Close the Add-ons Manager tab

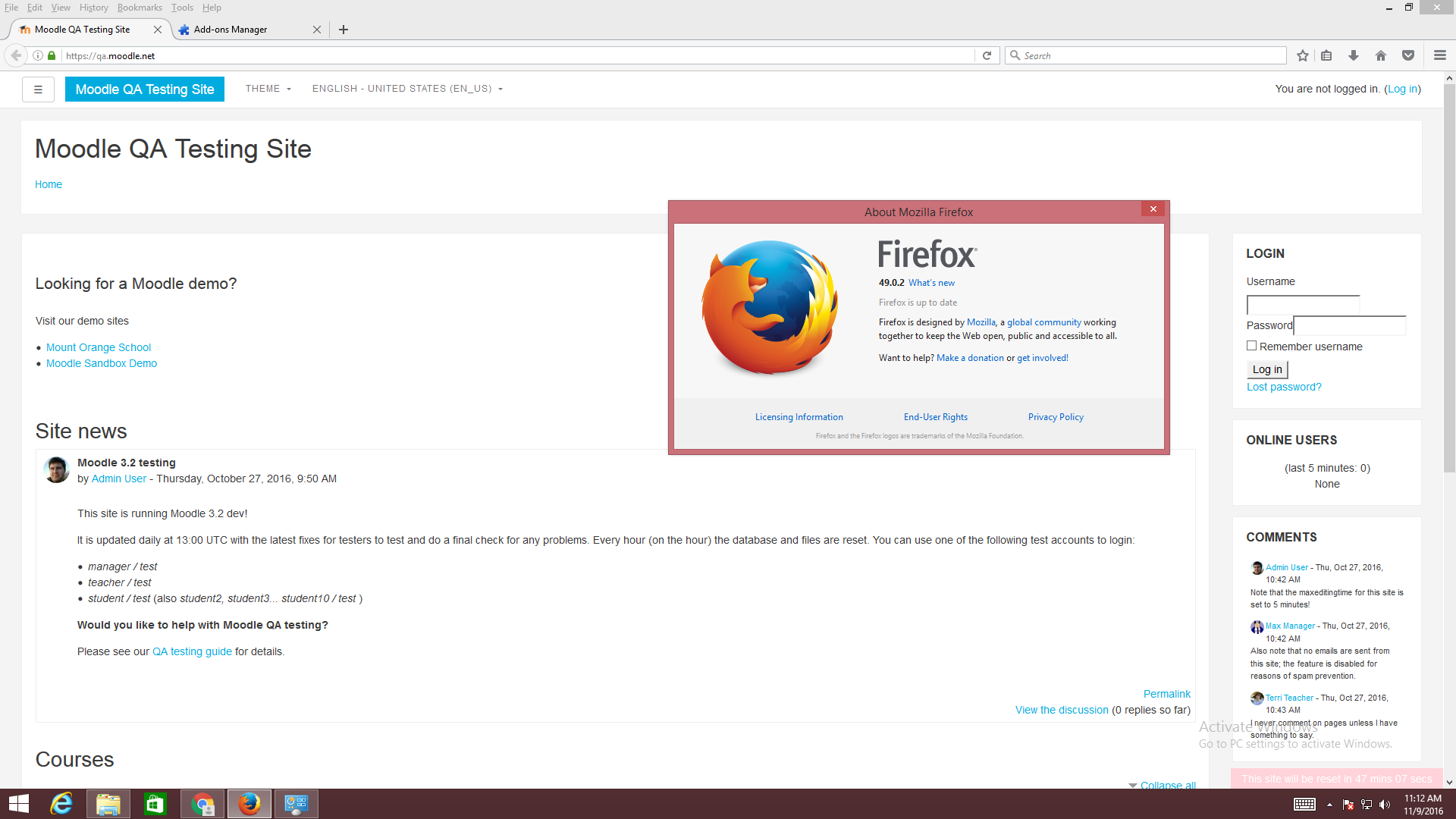click(x=317, y=30)
